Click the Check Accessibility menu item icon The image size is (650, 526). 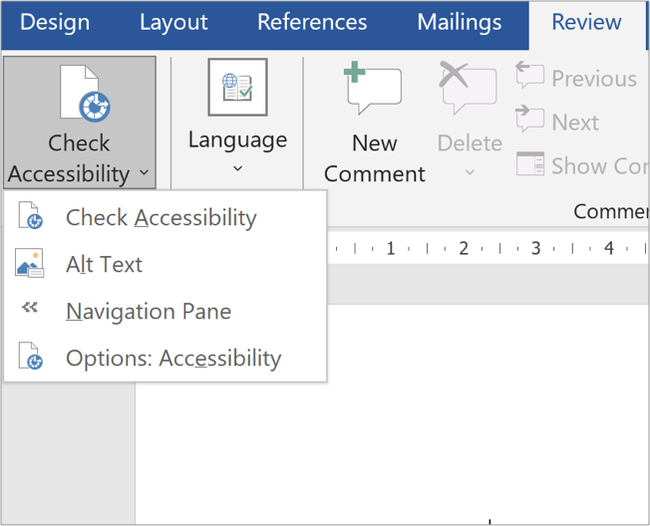pos(30,215)
